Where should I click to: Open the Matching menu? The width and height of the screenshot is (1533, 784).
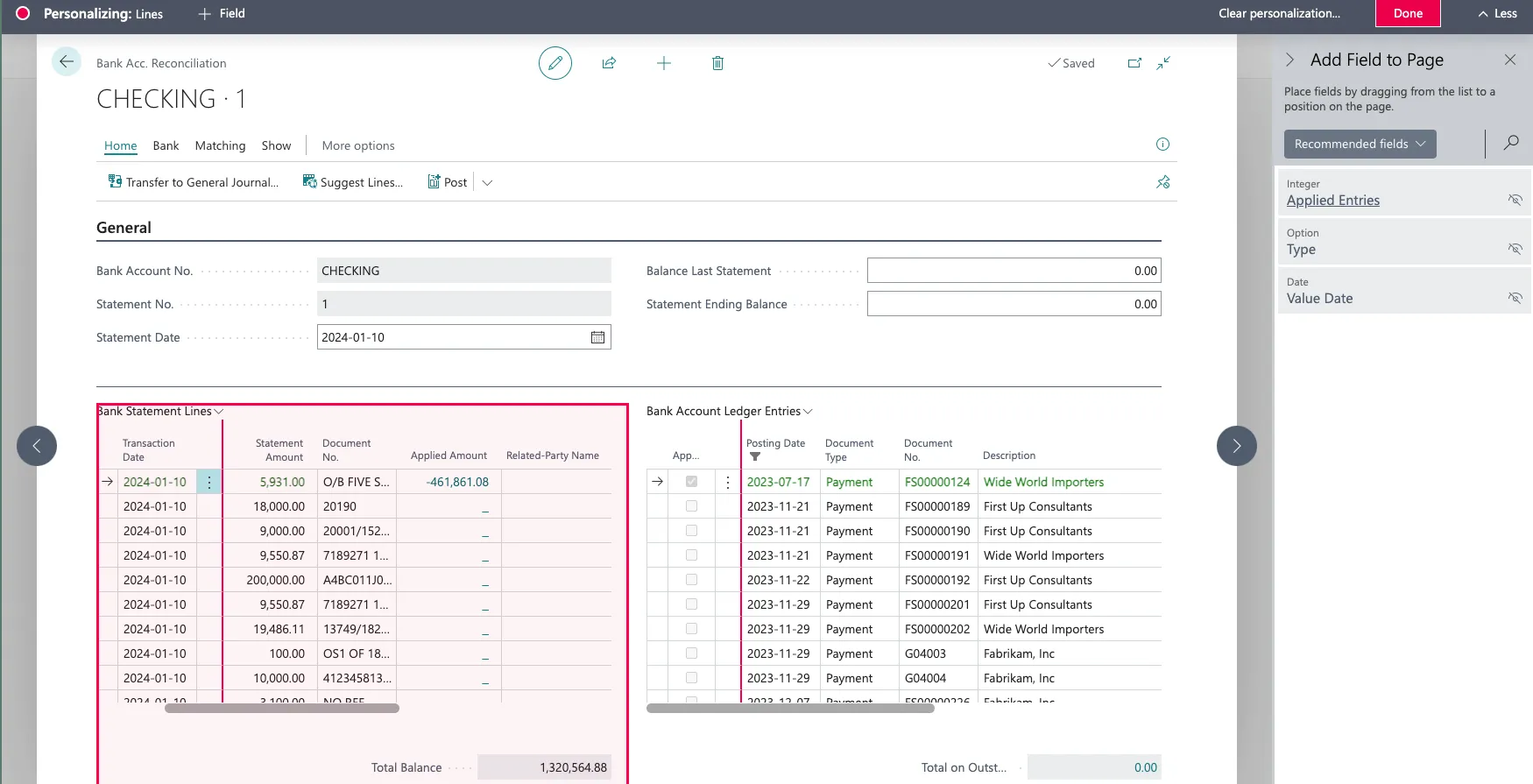(x=220, y=145)
